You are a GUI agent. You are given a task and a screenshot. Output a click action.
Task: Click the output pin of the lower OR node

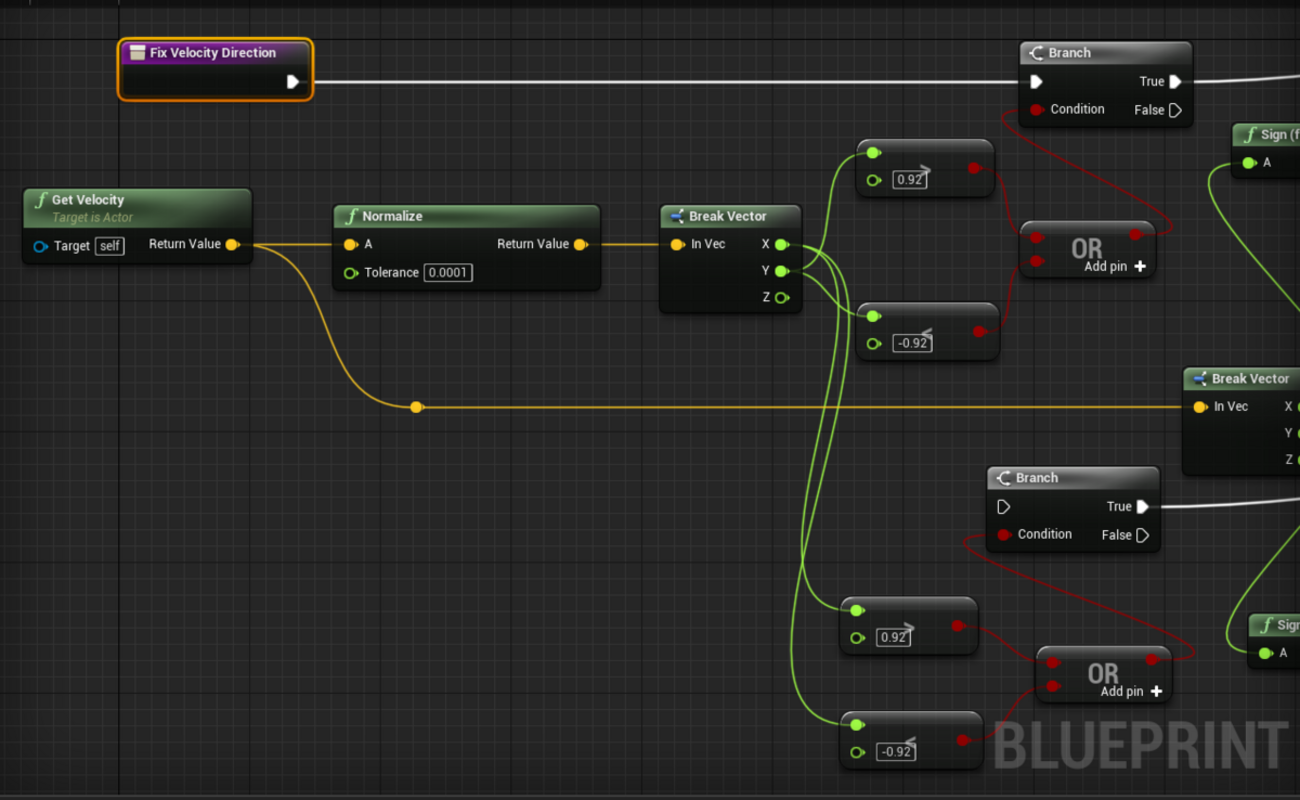(1152, 660)
